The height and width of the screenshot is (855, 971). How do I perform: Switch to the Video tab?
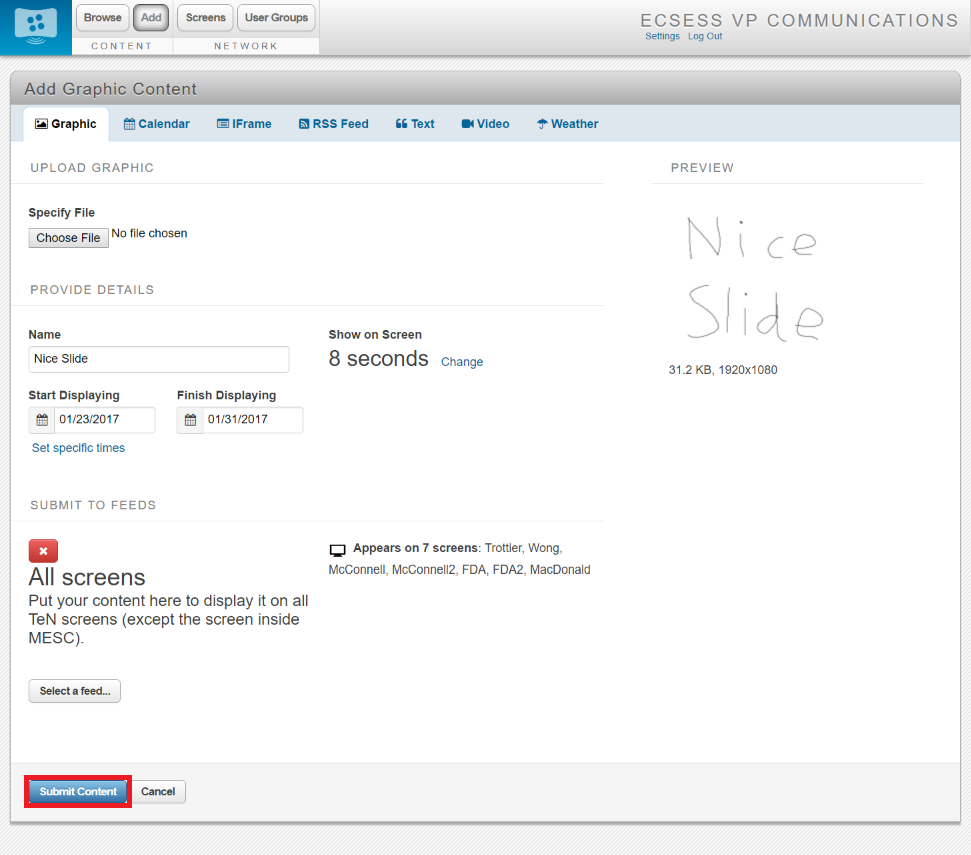pos(486,124)
